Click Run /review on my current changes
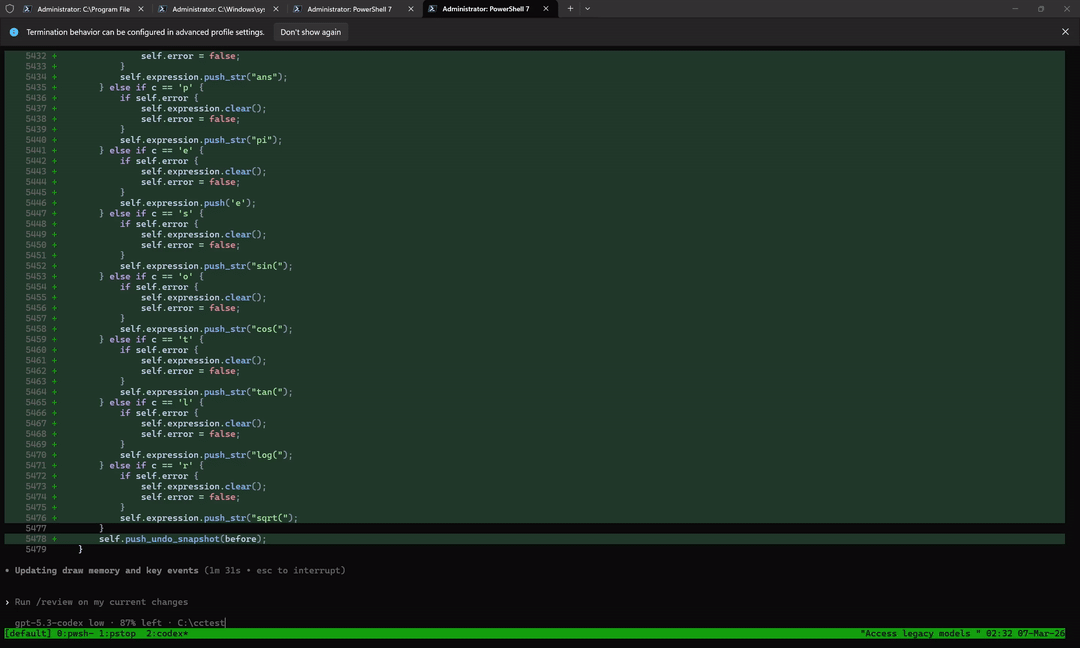Screen dimensions: 1080x648 100,602
